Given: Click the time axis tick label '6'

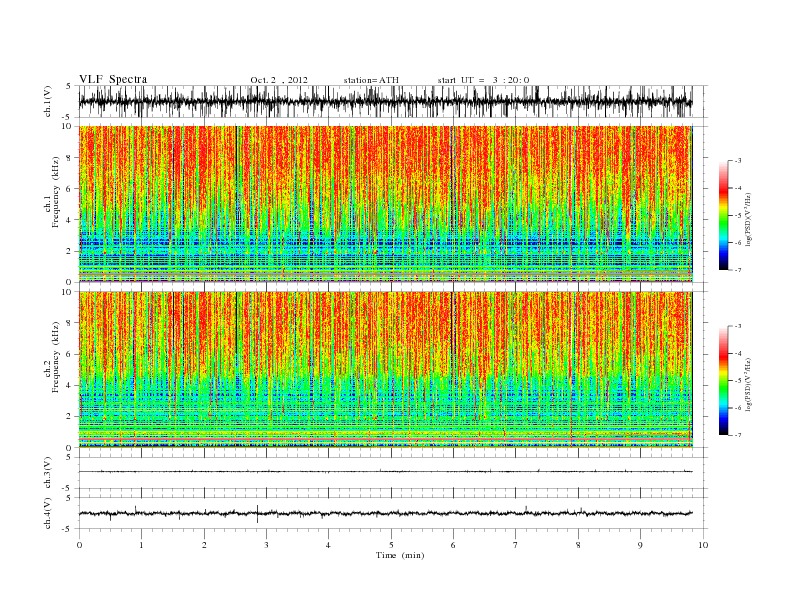Looking at the screenshot, I should pyautogui.click(x=453, y=545).
